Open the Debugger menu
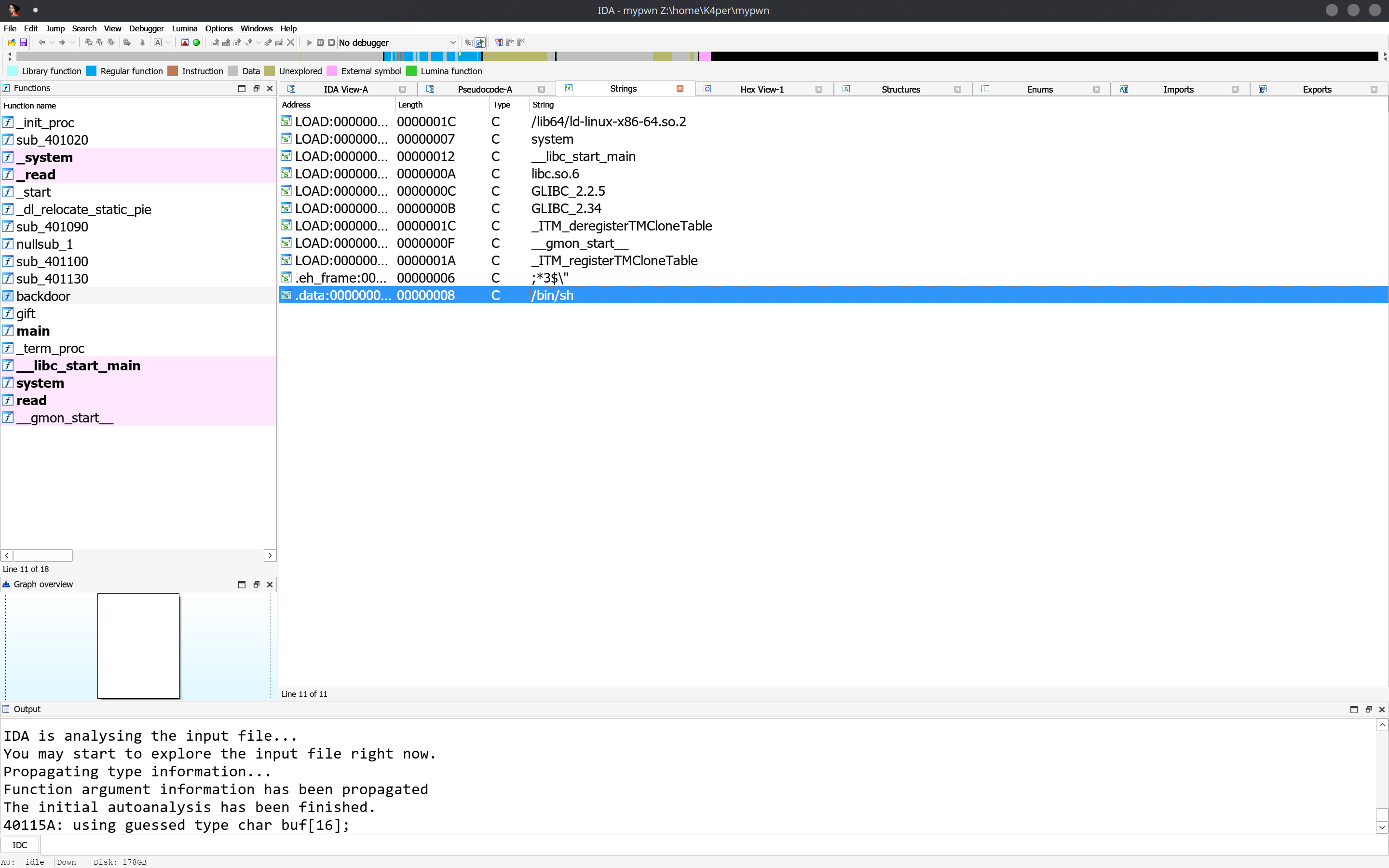This screenshot has width=1389, height=868. pos(146,28)
